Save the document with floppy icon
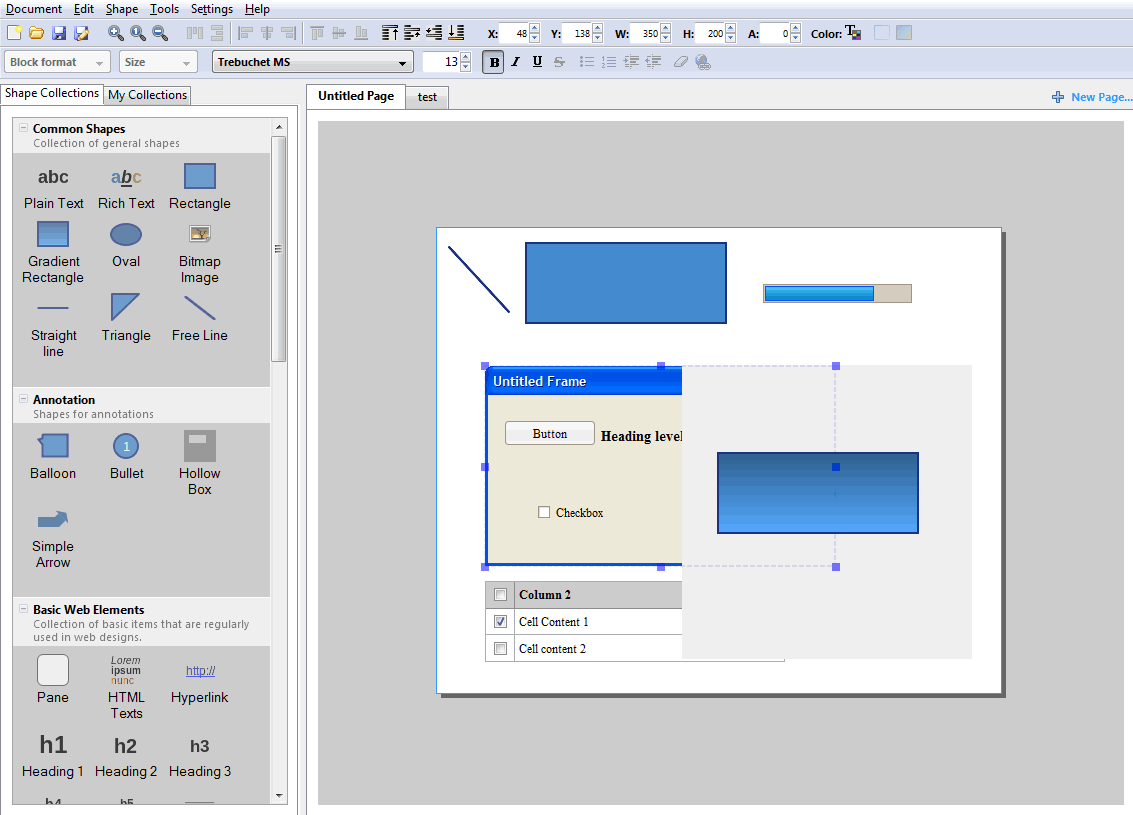The width and height of the screenshot is (1133, 815). [x=59, y=33]
